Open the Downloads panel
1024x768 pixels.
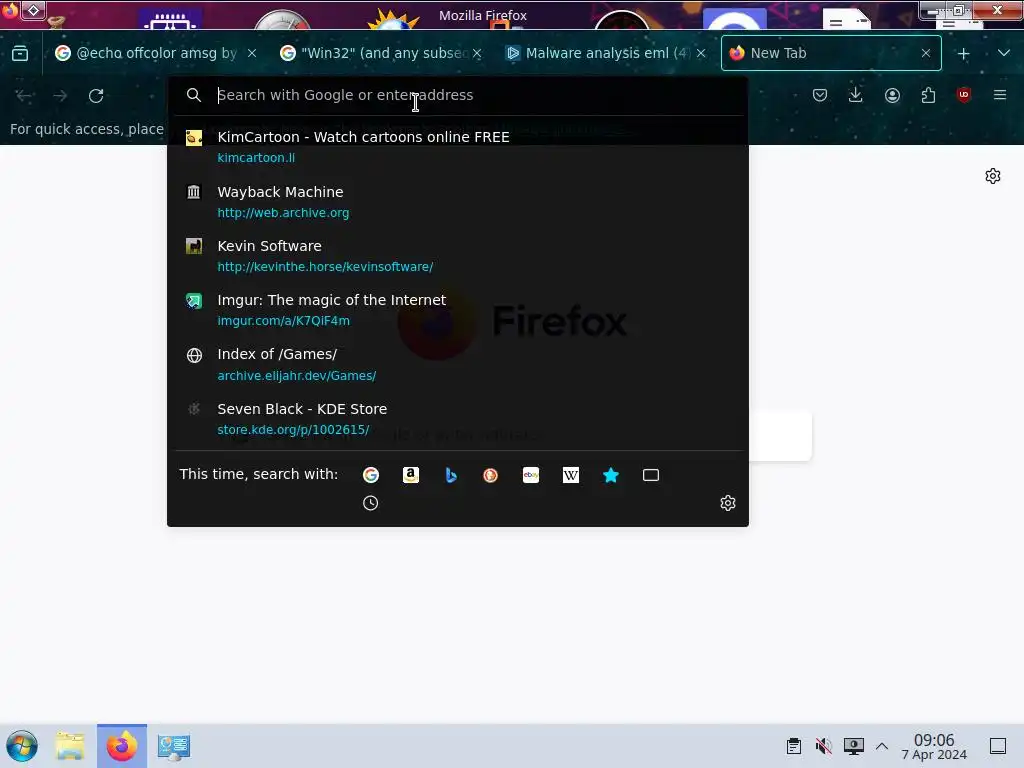point(856,95)
